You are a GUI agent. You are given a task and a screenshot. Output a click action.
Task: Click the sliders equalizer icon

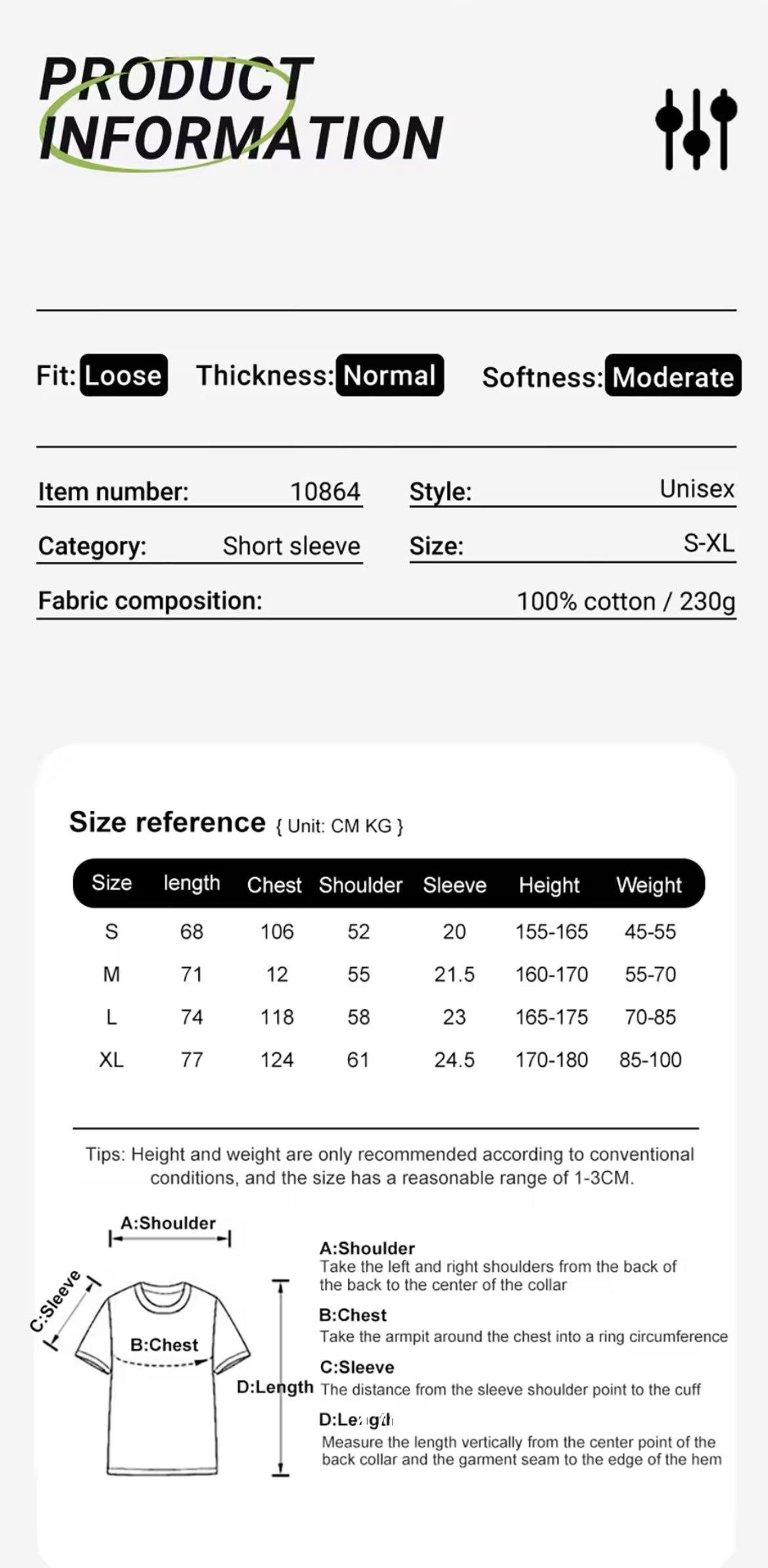click(x=696, y=129)
